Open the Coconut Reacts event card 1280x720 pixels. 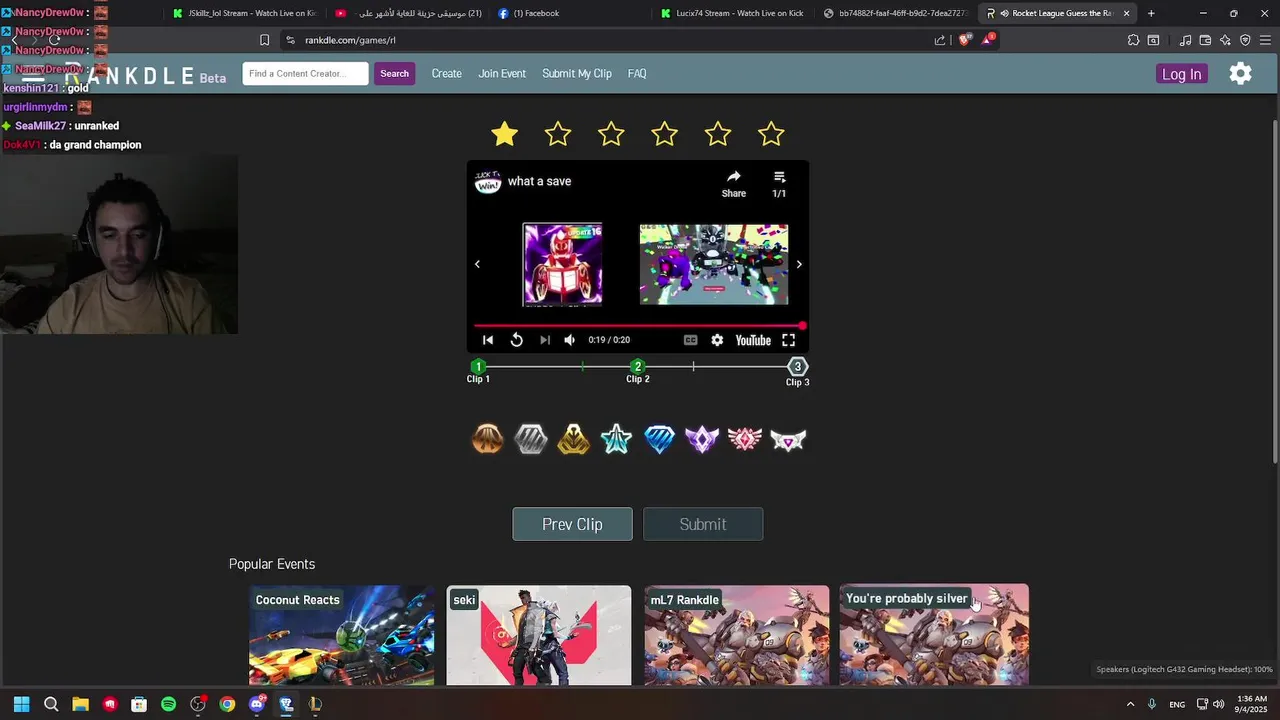tap(342, 635)
